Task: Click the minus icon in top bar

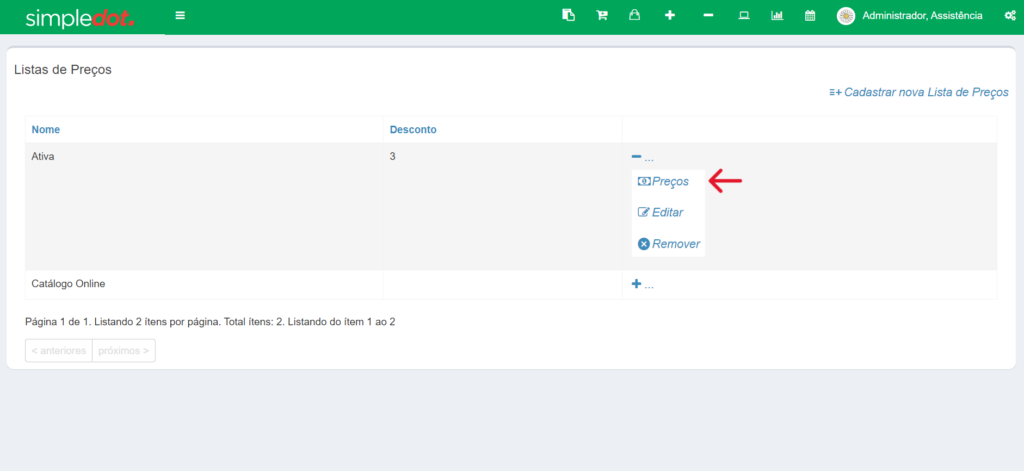Action: pos(708,16)
